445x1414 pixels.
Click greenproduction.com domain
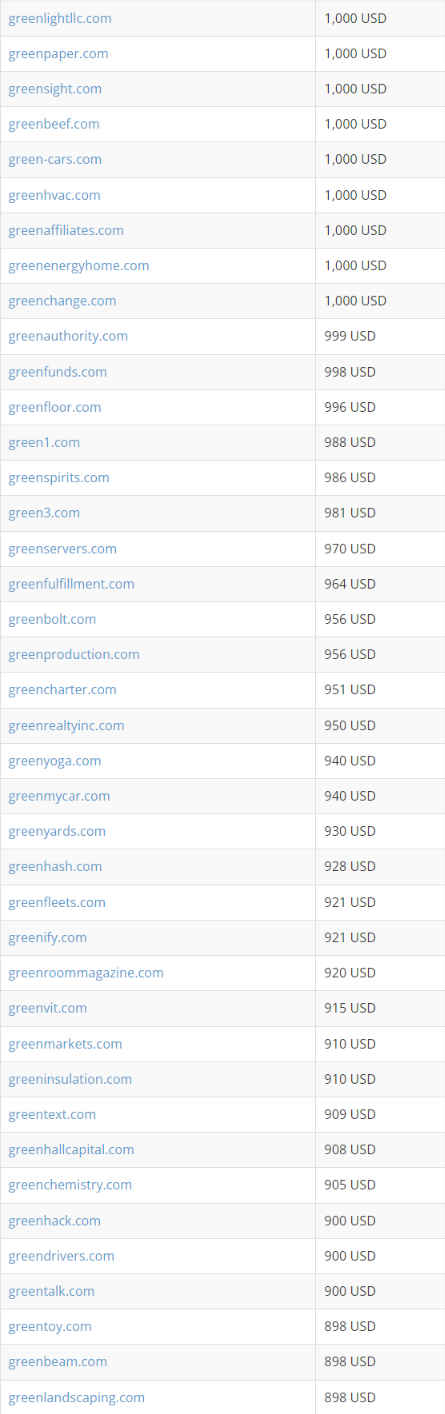[x=74, y=654]
